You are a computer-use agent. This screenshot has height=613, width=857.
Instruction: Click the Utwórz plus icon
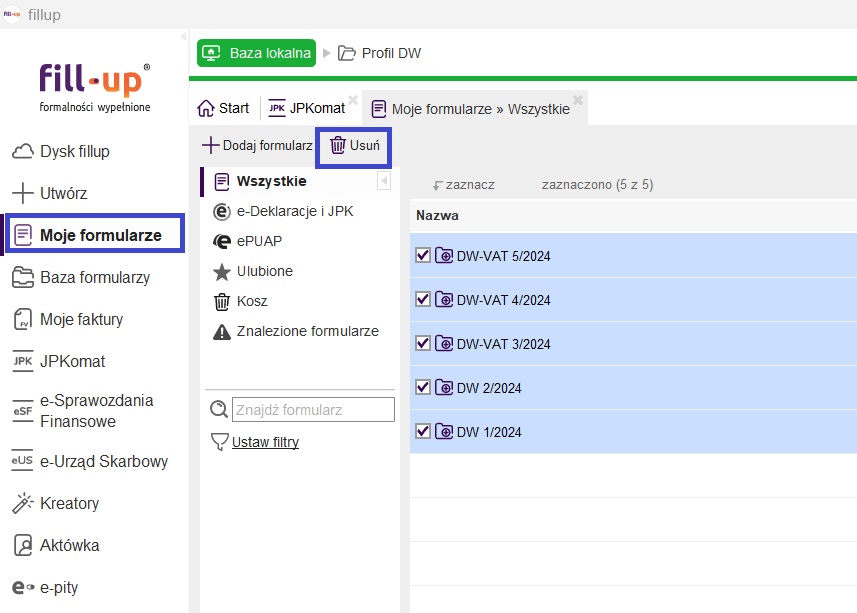(x=23, y=193)
